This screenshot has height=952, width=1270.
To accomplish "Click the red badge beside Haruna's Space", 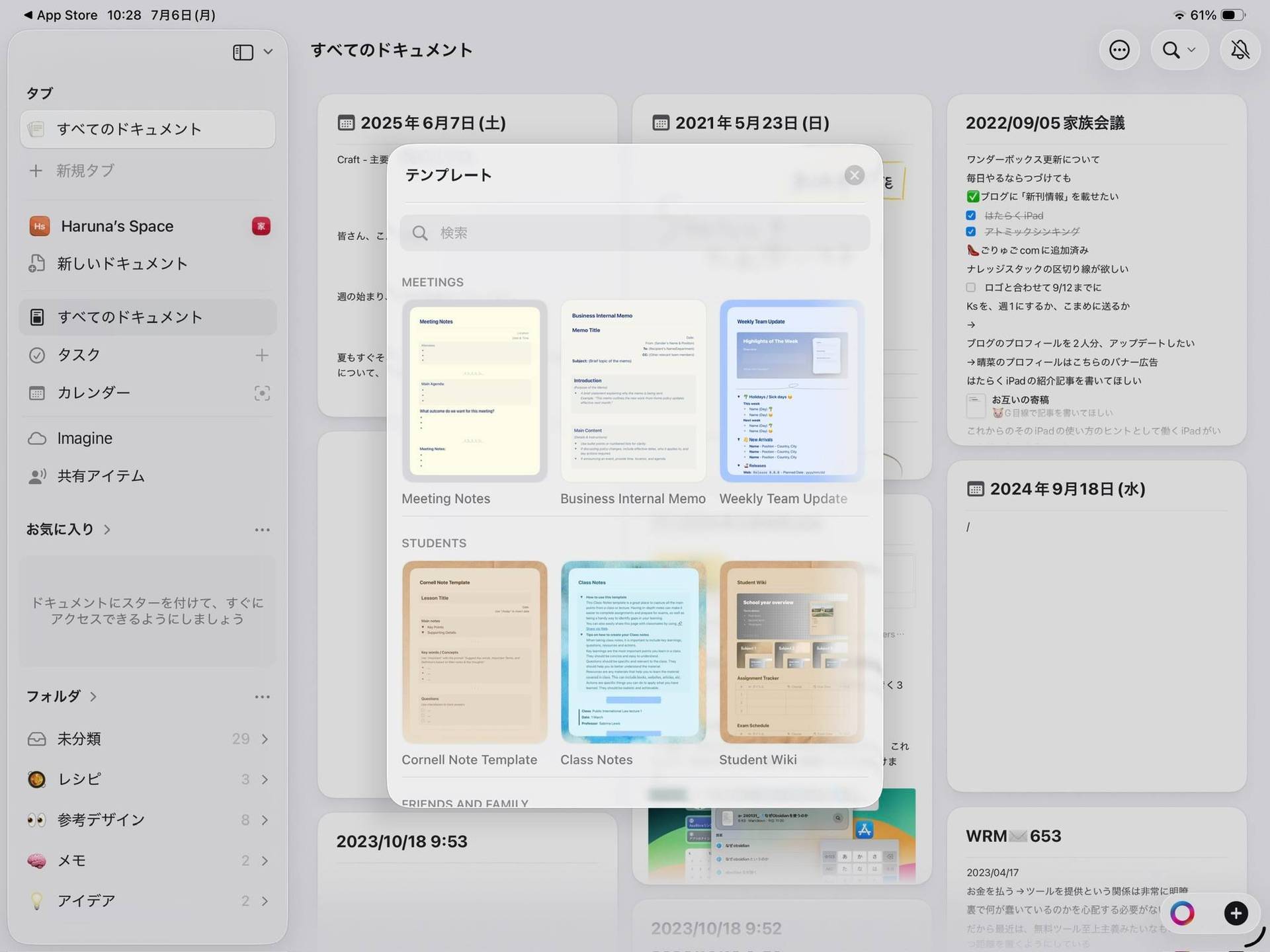I will tap(261, 226).
